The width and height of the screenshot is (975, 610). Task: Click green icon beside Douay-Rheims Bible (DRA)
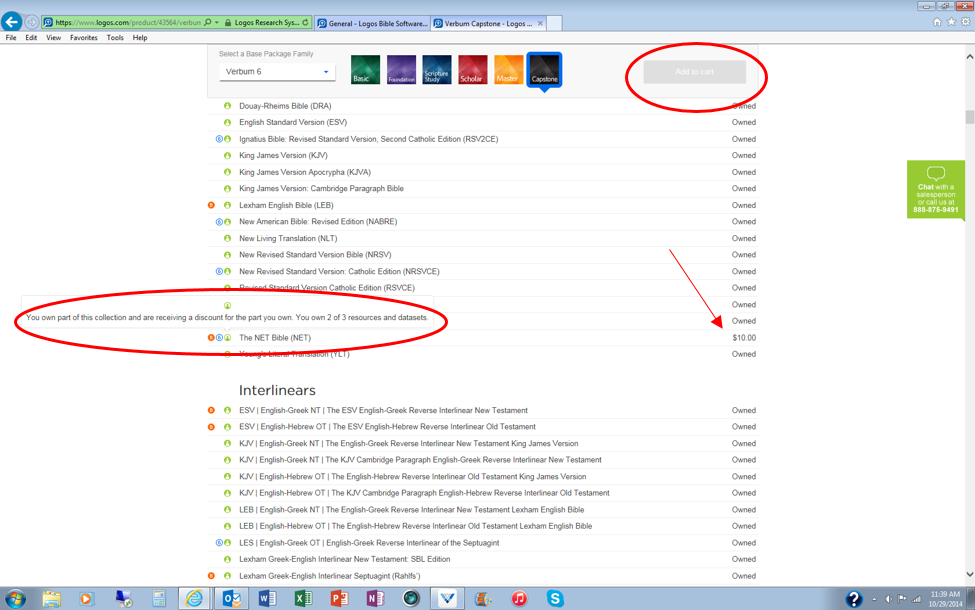pos(228,106)
